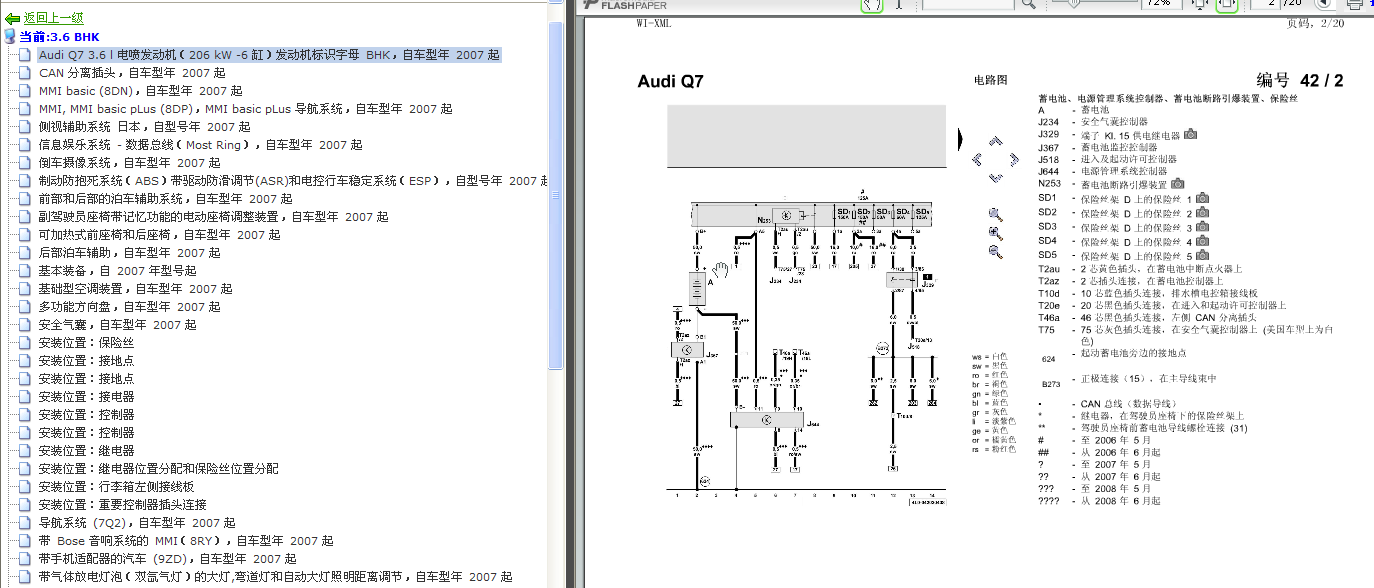Click the FlashPaper previous page button

tap(1323, 4)
